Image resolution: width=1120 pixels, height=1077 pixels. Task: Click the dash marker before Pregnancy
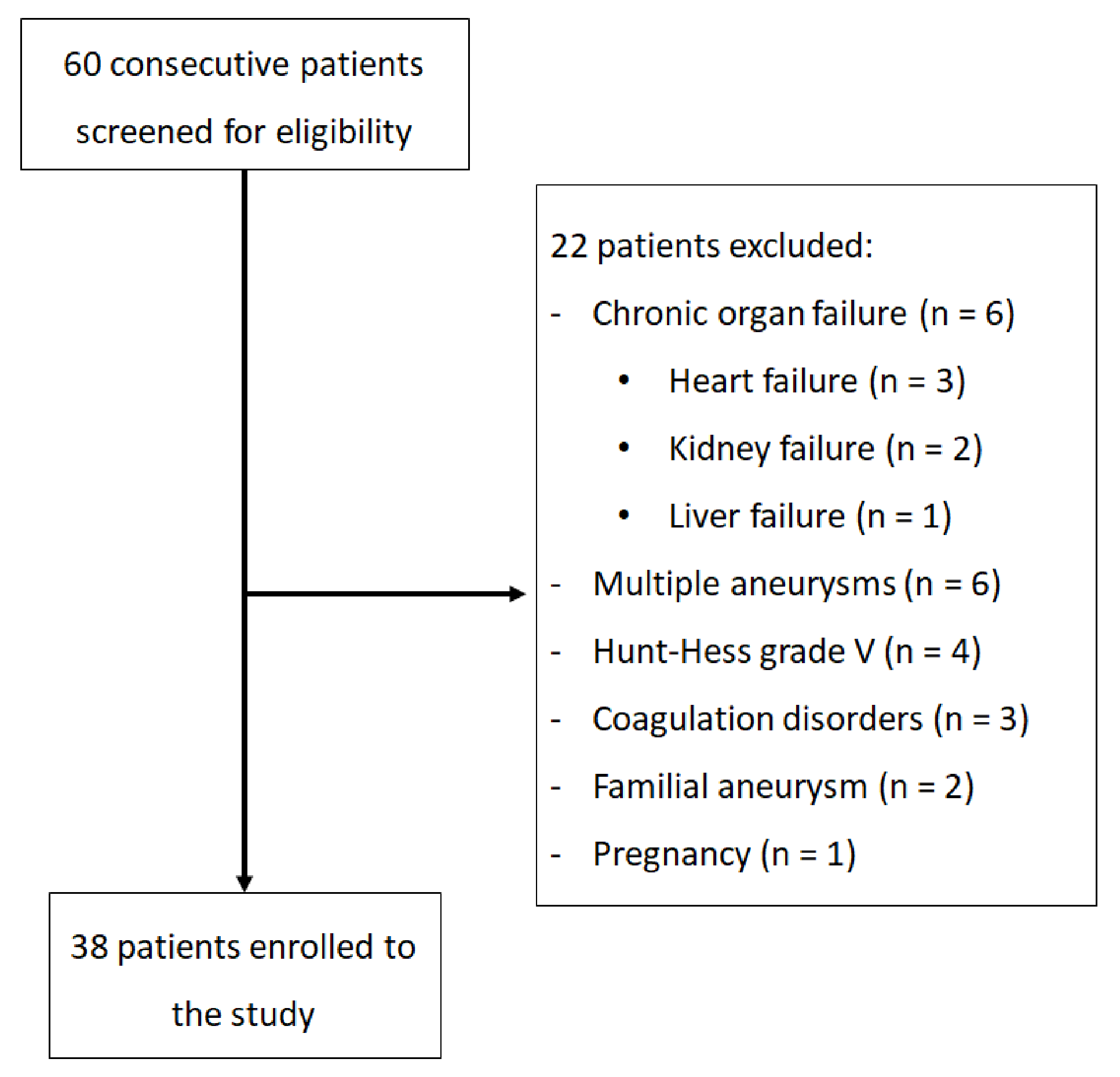pyautogui.click(x=556, y=856)
